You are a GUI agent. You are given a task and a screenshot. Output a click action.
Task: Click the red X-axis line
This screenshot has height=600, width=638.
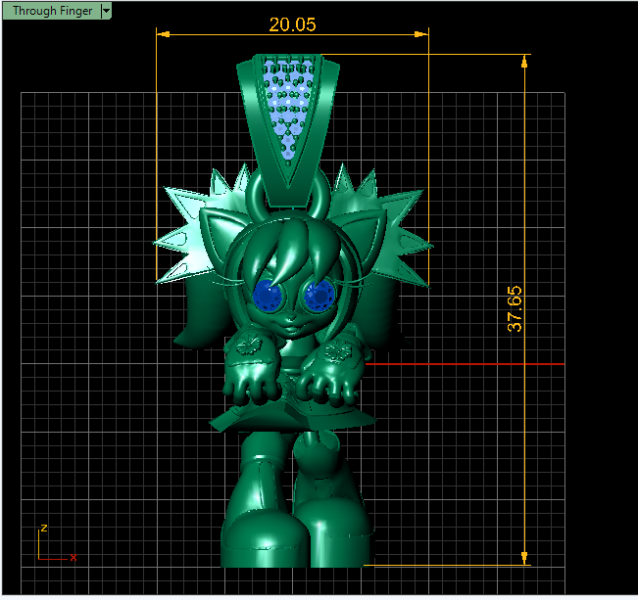pos(465,364)
